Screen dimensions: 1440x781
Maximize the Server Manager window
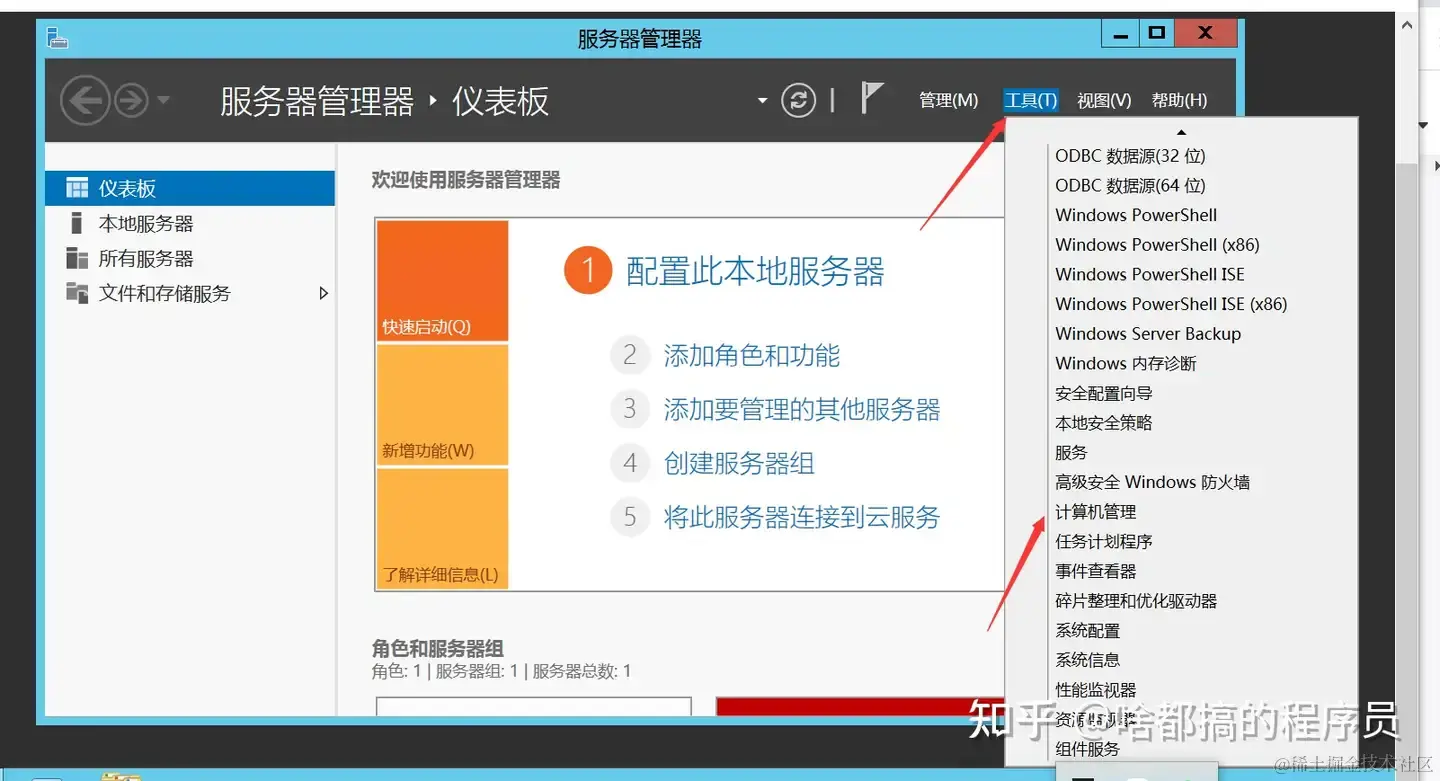[x=1157, y=34]
